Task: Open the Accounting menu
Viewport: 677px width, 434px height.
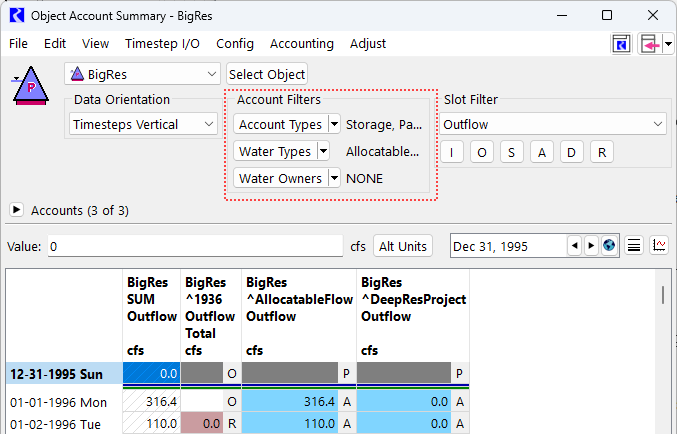Action: point(301,44)
